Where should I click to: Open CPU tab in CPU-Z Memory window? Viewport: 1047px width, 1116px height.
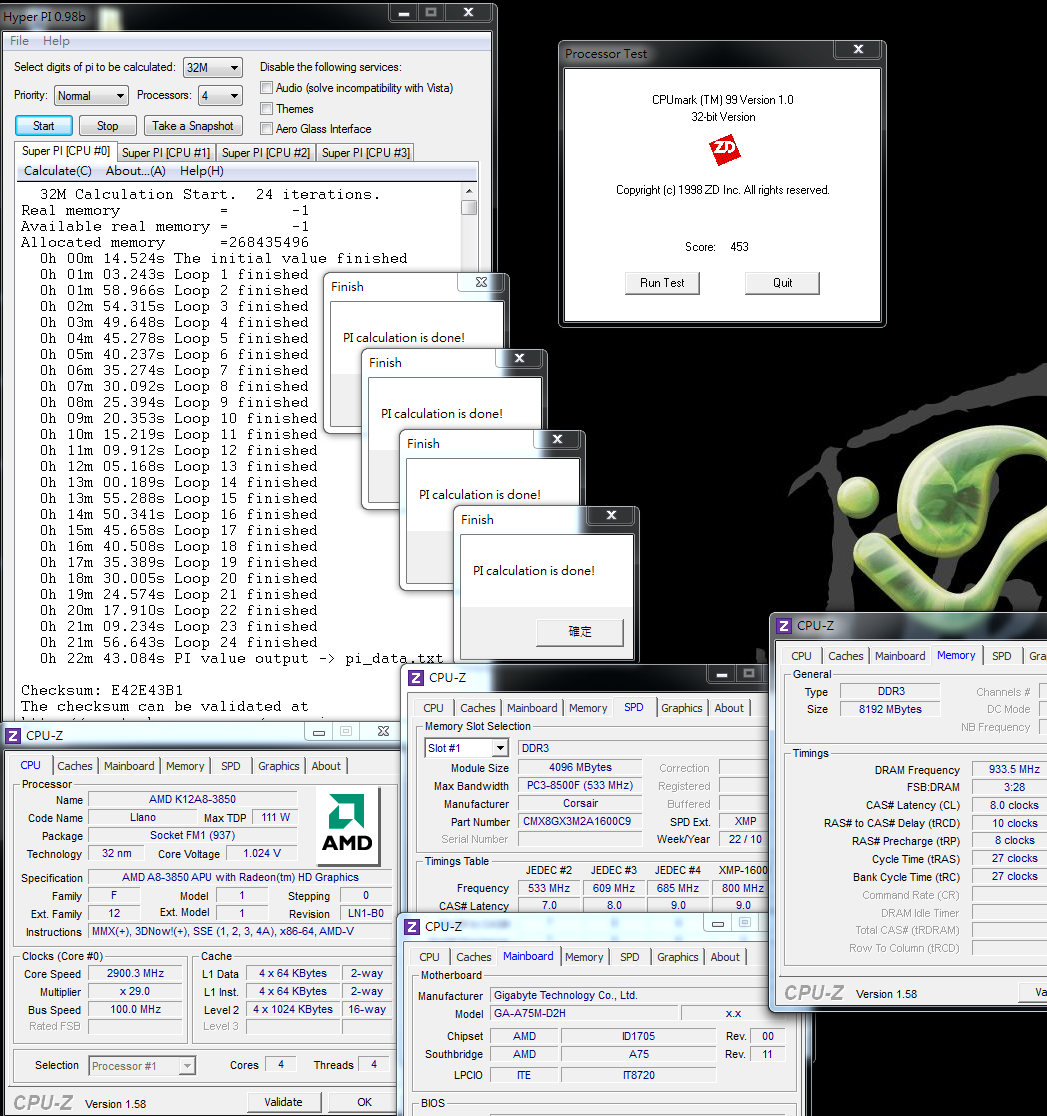point(801,656)
